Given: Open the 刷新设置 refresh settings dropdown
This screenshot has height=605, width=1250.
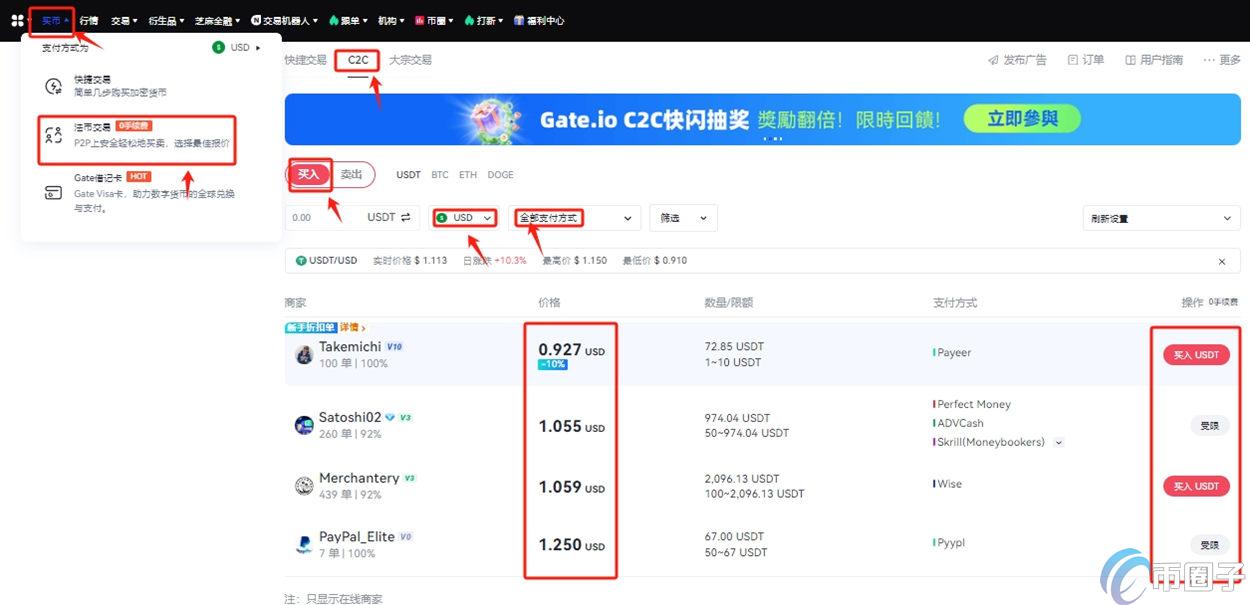Looking at the screenshot, I should [x=1160, y=217].
